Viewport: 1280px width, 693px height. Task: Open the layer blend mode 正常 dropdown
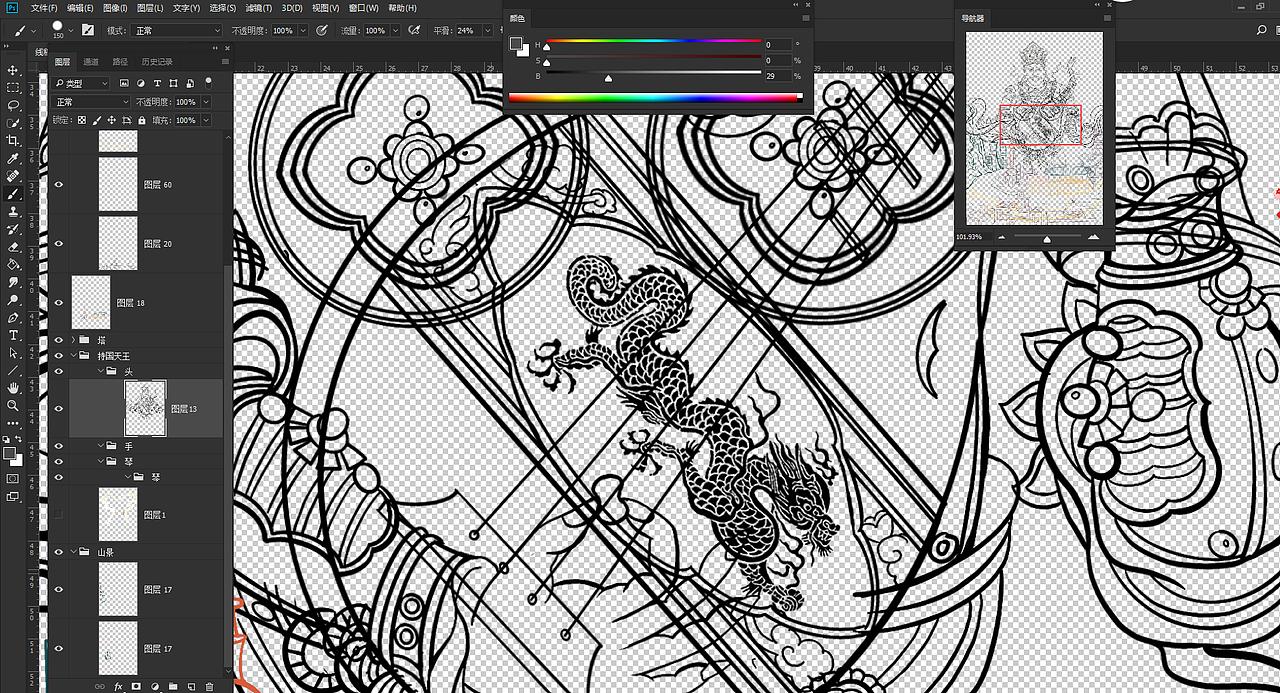click(x=92, y=102)
